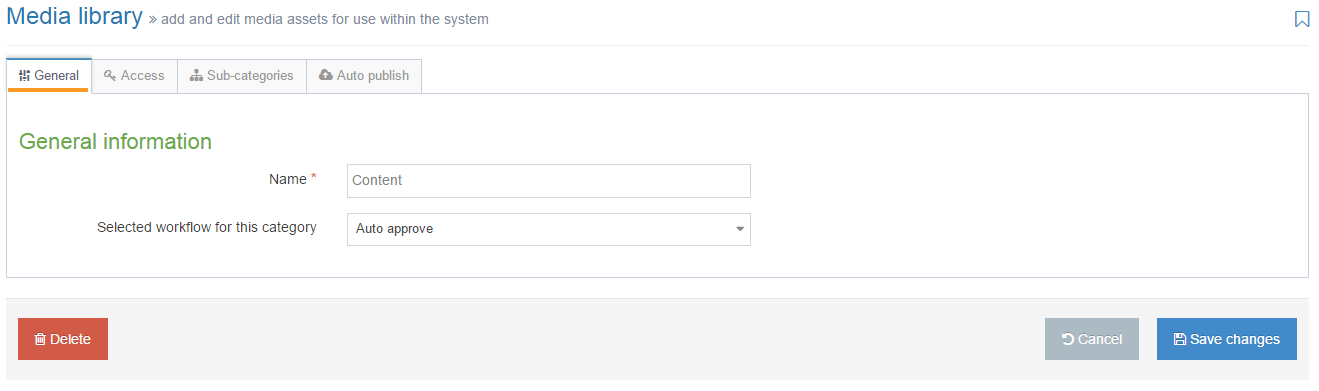Click the Selected workflow for this category label
1319x391 pixels.
207,228
